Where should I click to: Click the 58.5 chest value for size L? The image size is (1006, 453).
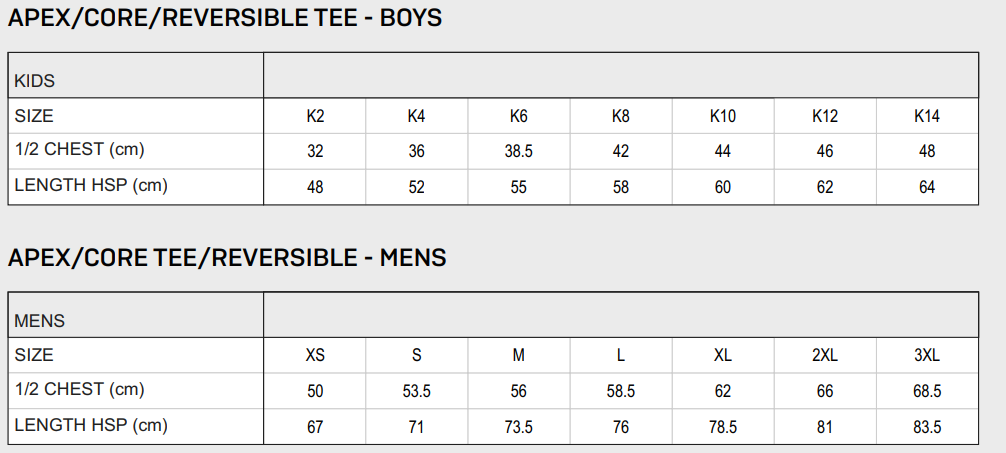click(x=620, y=392)
